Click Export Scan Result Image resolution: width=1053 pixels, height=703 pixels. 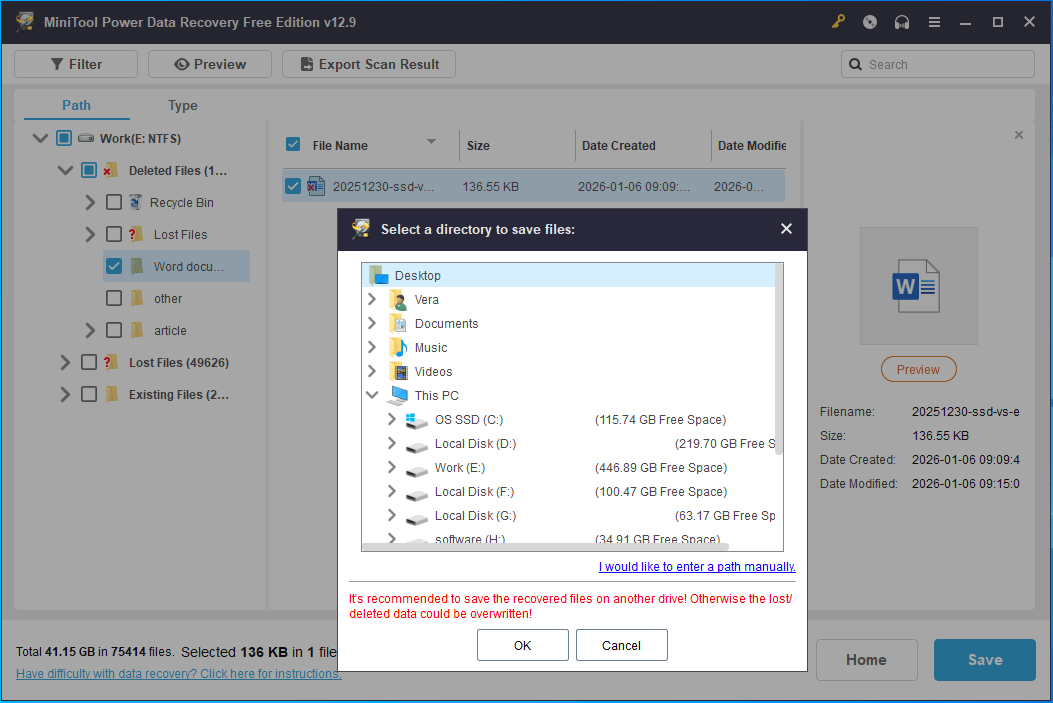point(369,64)
